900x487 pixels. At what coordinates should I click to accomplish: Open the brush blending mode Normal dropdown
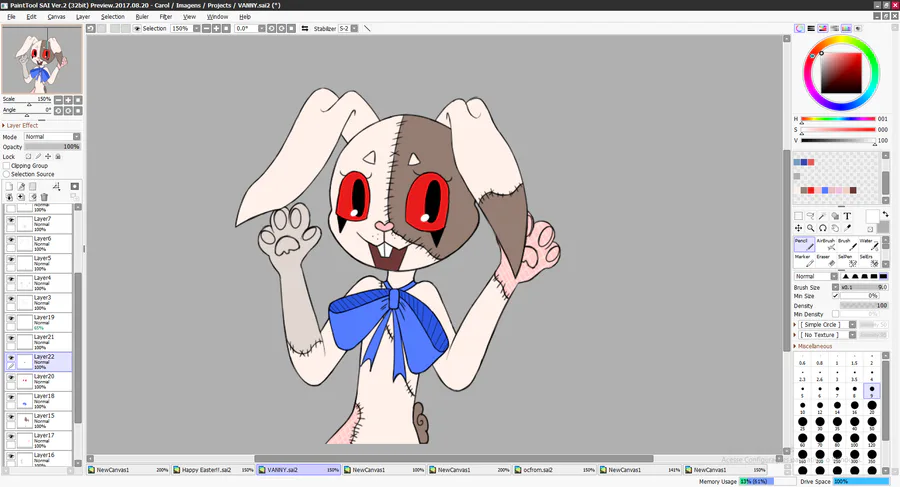coord(834,276)
